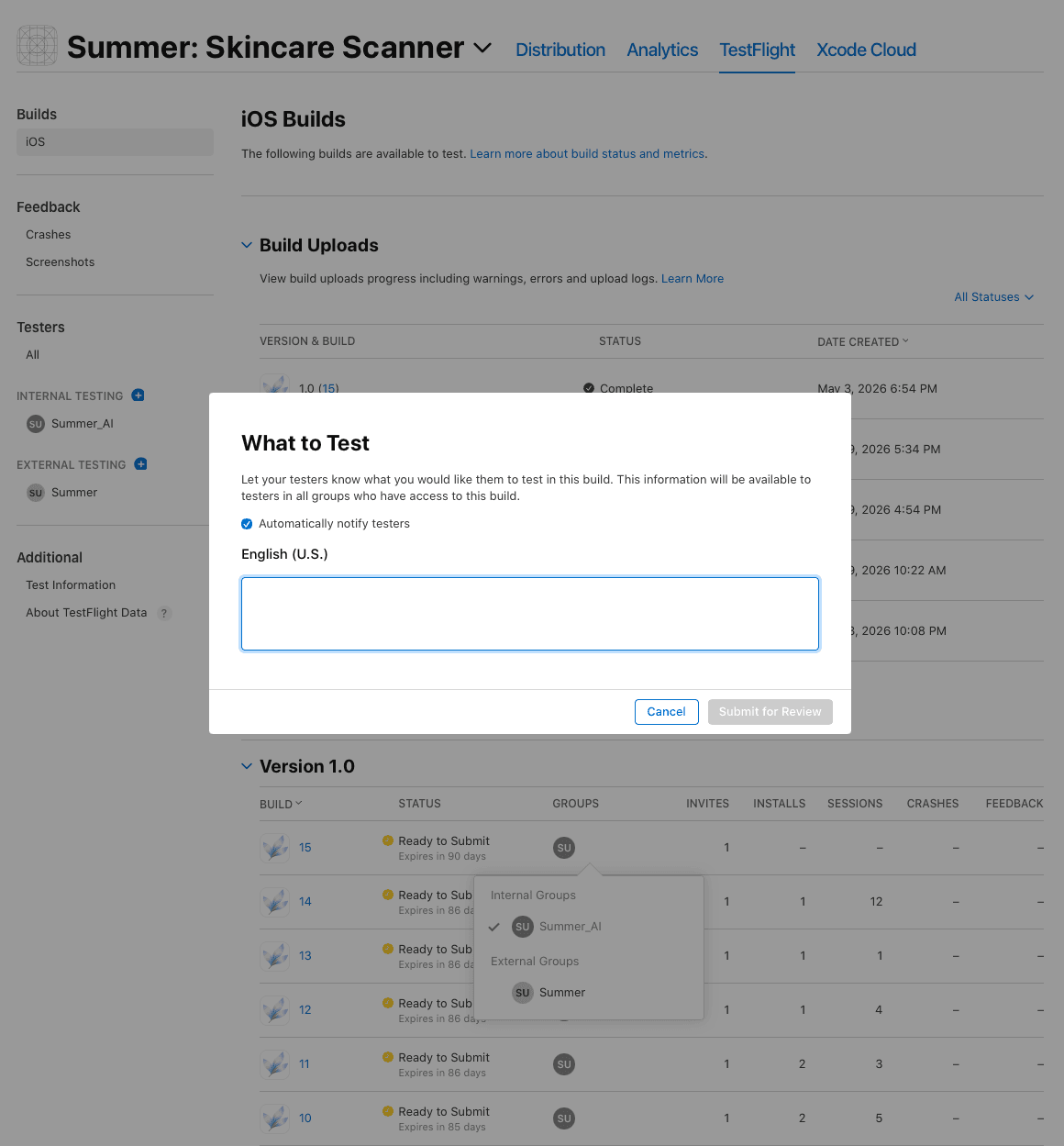Cancel the What to Test dialog
Viewport: 1064px width, 1146px height.
coord(667,712)
